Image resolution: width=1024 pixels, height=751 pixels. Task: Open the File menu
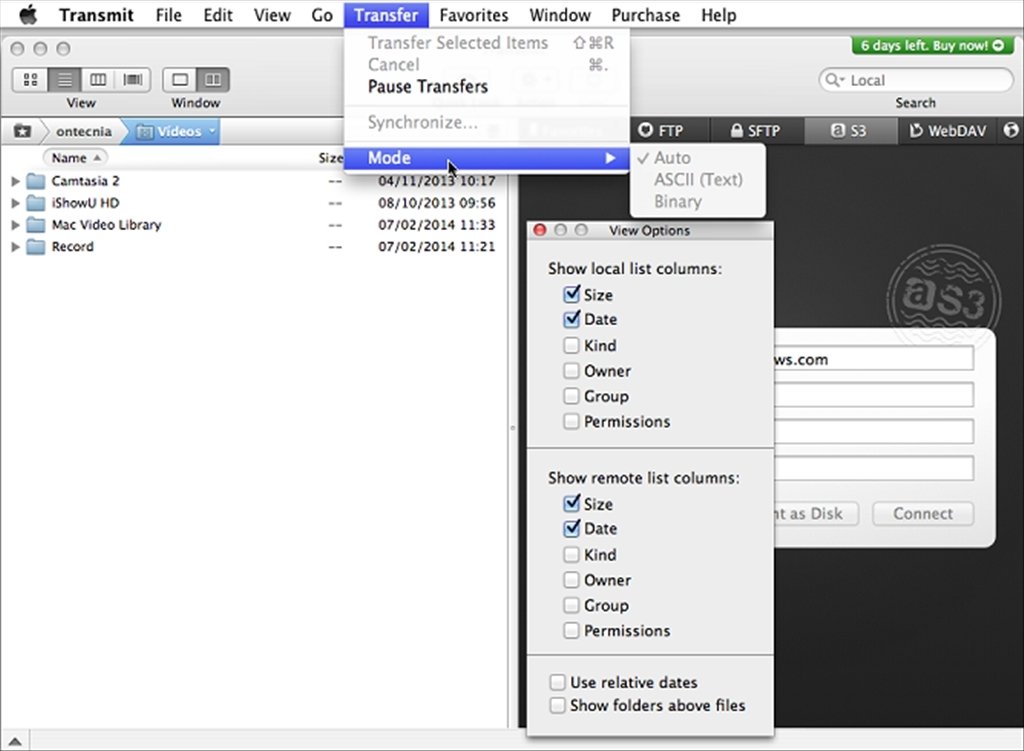(168, 14)
